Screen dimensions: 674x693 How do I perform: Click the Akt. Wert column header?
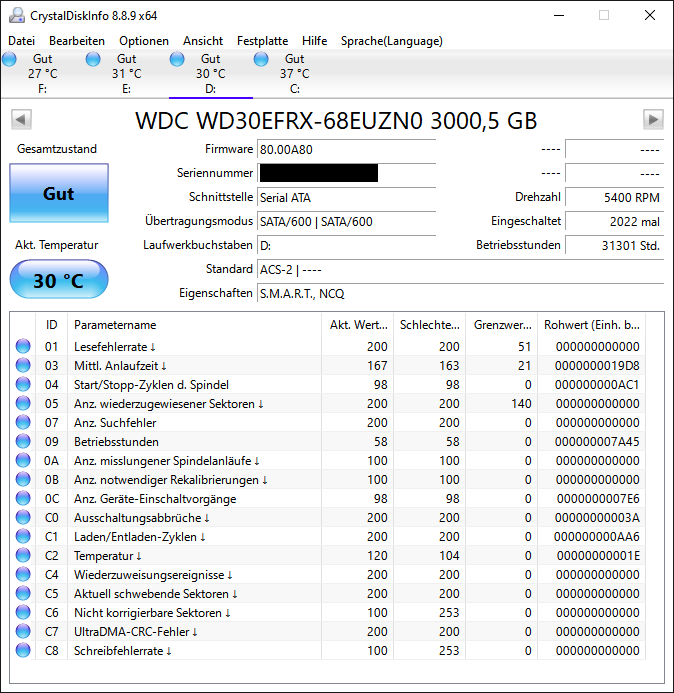(358, 325)
